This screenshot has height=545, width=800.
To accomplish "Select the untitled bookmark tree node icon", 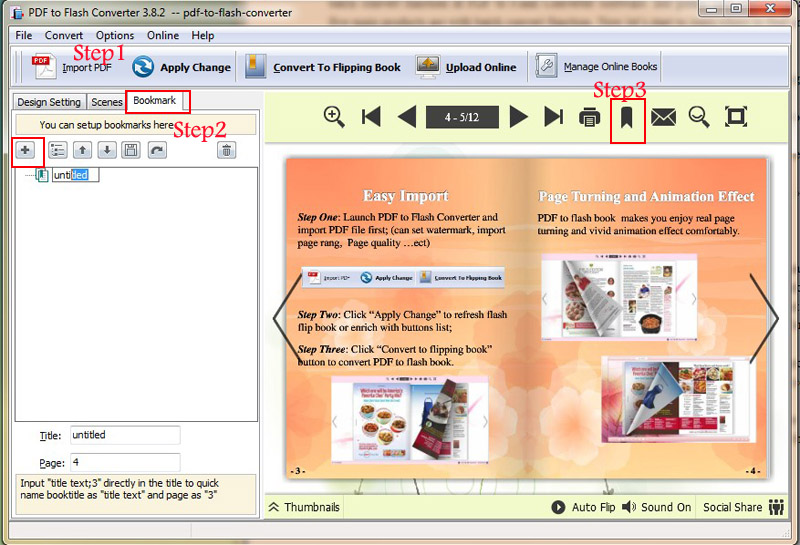I will (42, 175).
